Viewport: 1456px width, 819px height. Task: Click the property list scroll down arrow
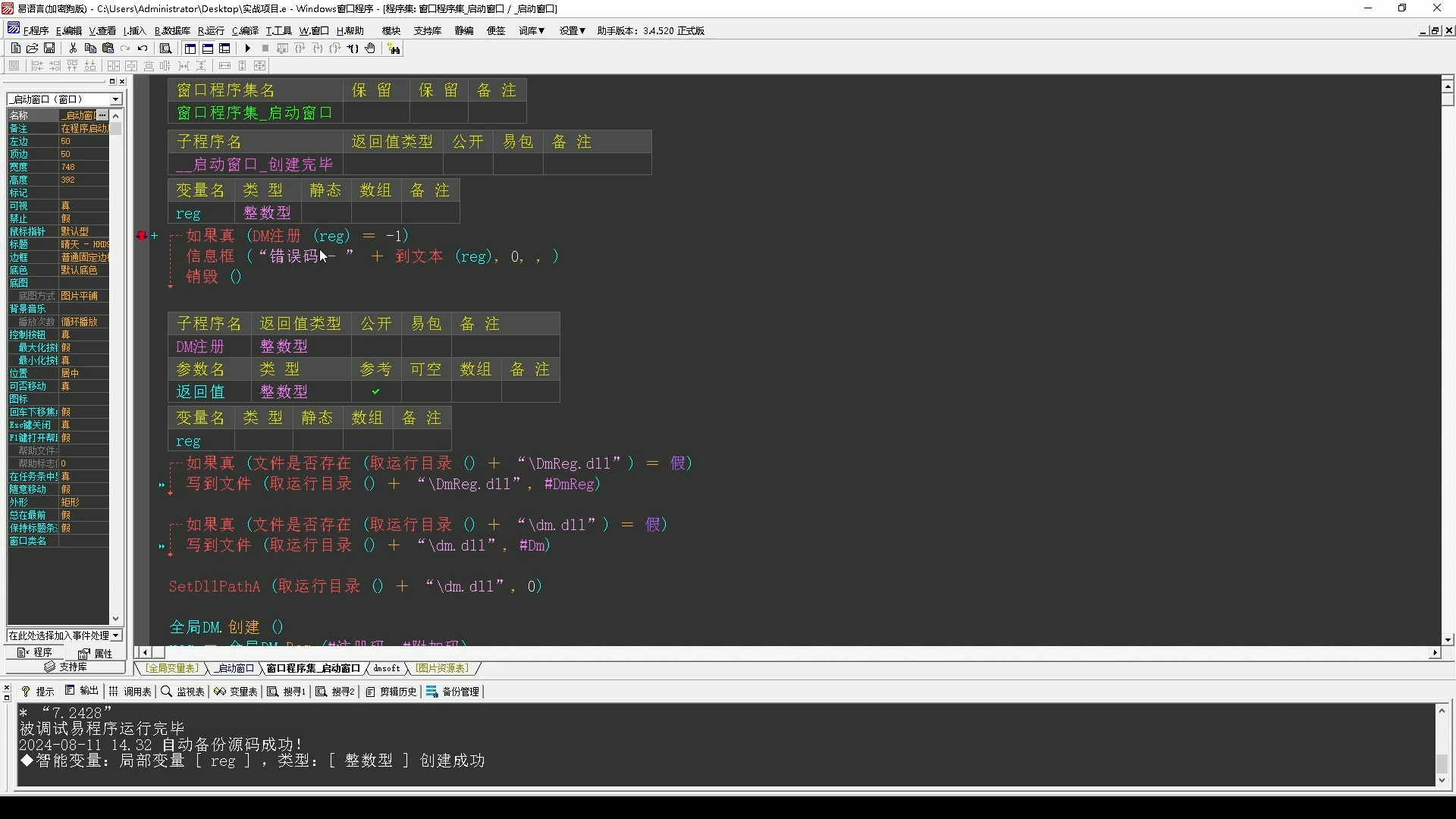point(116,619)
